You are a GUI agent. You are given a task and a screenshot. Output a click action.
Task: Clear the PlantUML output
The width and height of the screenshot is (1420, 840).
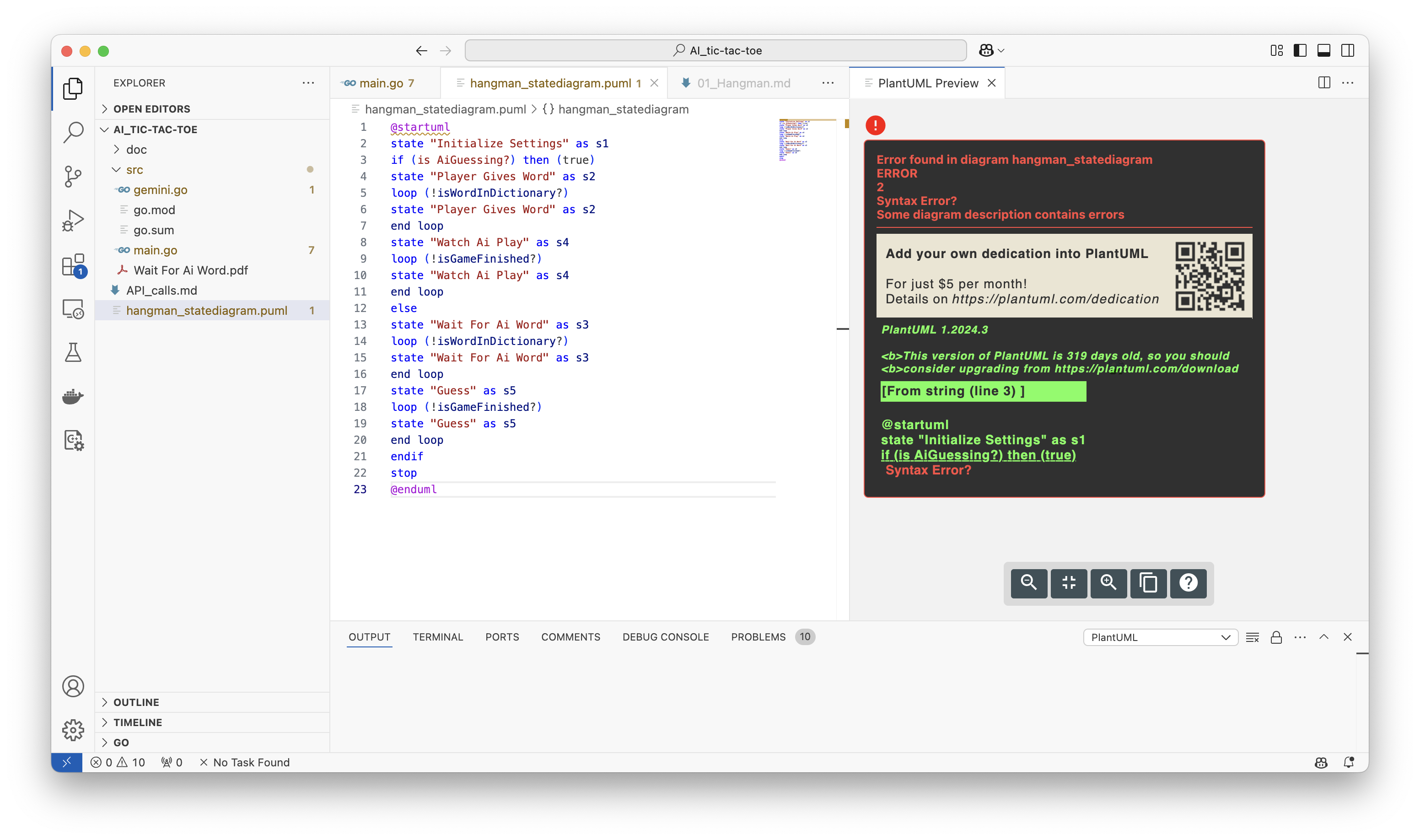pos(1253,637)
